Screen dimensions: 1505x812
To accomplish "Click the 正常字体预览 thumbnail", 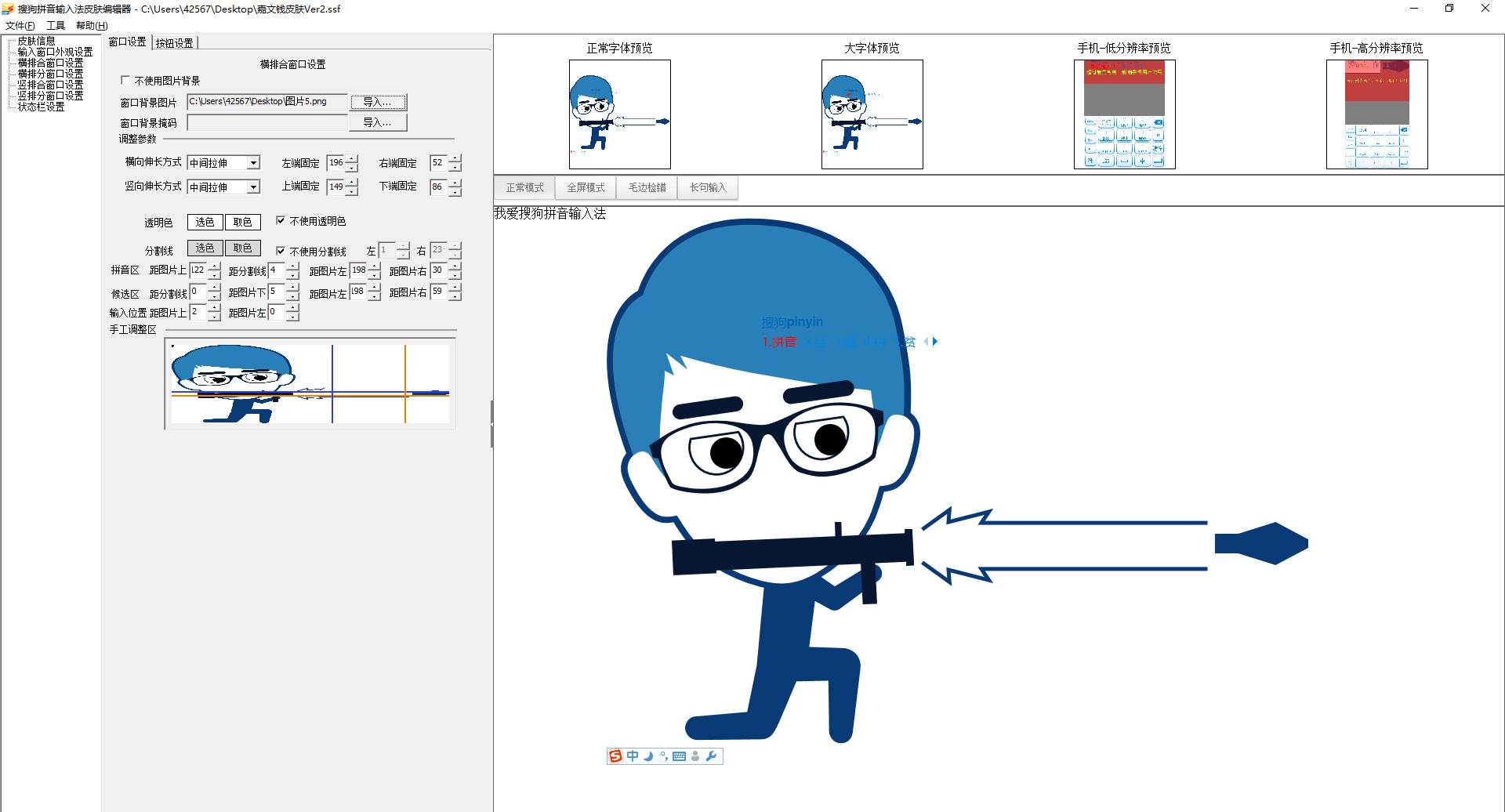I will coord(620,114).
